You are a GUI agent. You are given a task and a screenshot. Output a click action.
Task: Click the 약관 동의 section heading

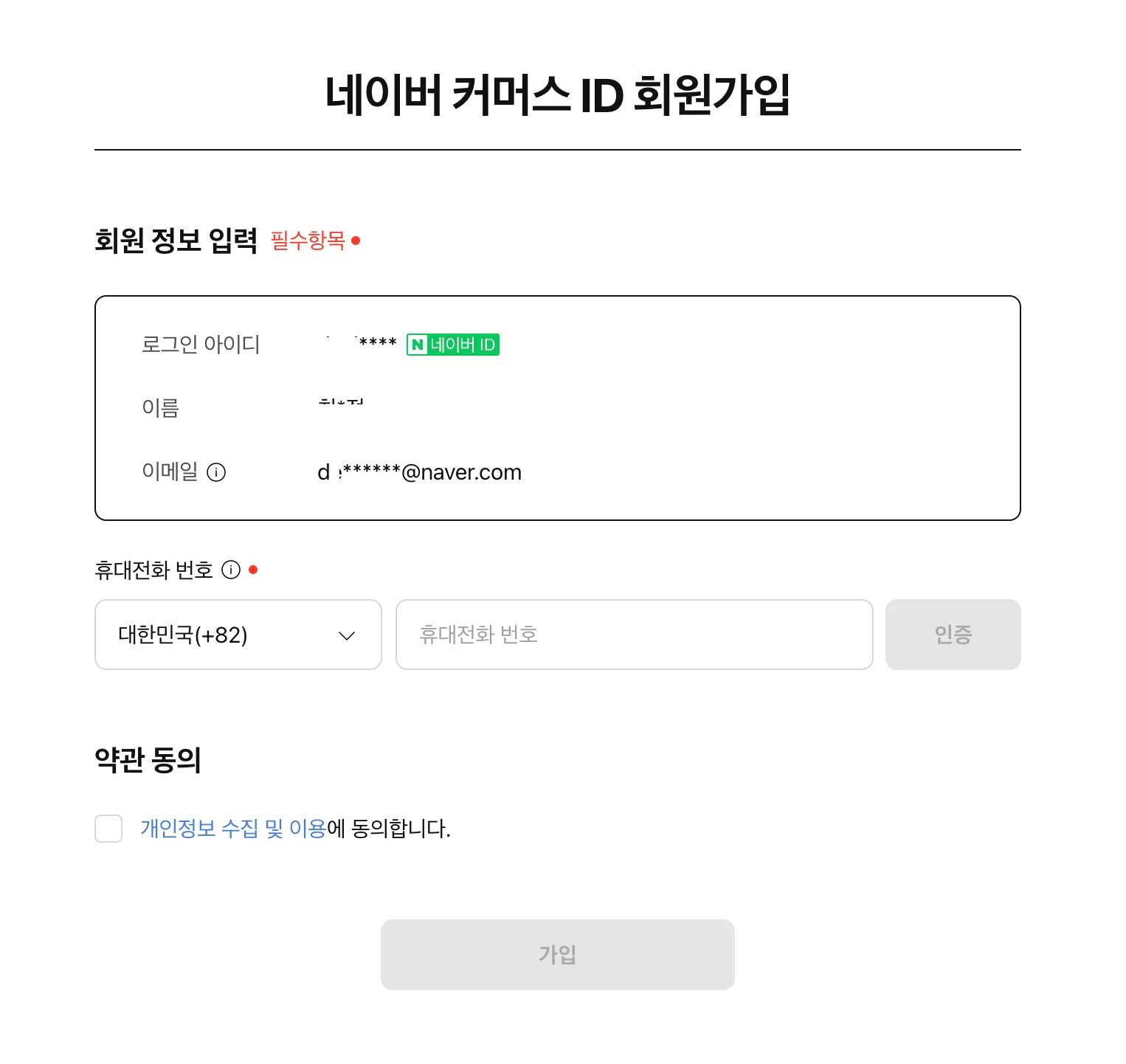tap(148, 759)
